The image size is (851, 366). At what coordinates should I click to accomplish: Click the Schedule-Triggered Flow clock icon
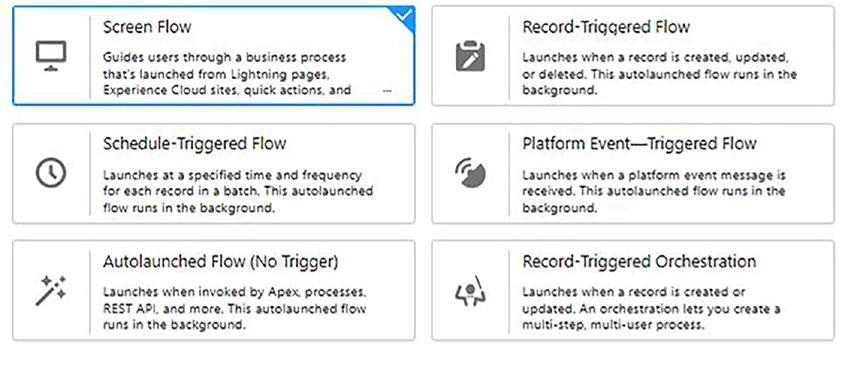coord(51,173)
